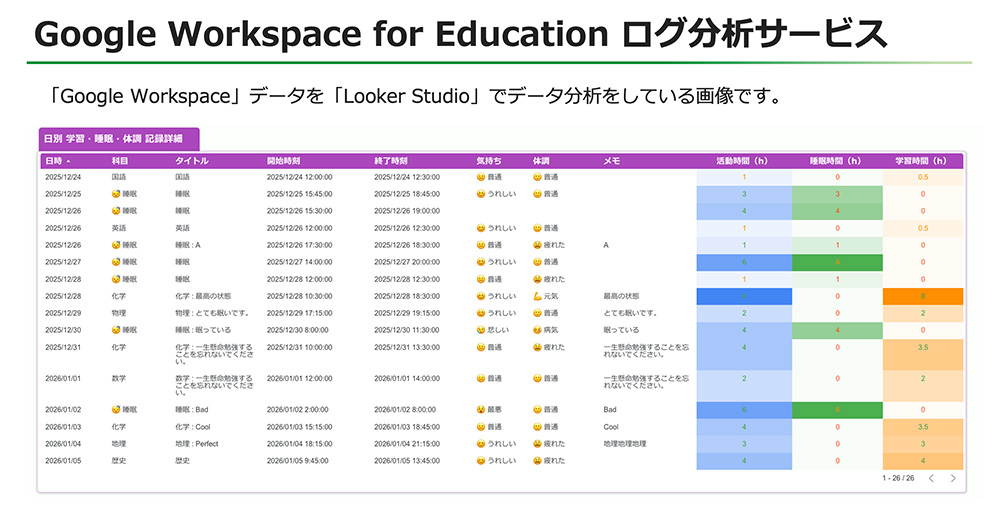Click the sleep emoji in the 2025/12/27 row

(x=116, y=261)
